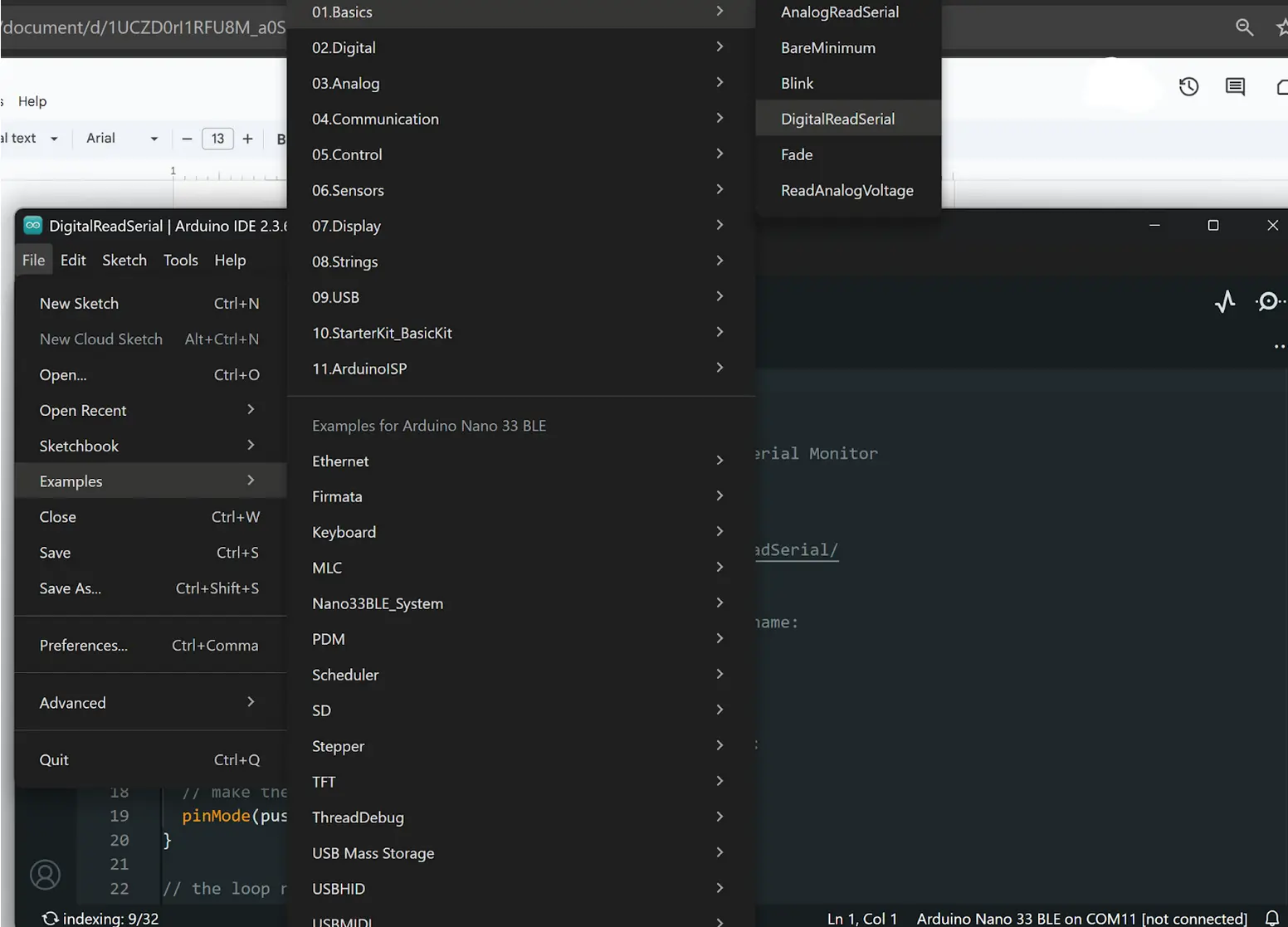Click Arduino Nano 33 BLE board status
Image resolution: width=1288 pixels, height=927 pixels.
[1081, 919]
